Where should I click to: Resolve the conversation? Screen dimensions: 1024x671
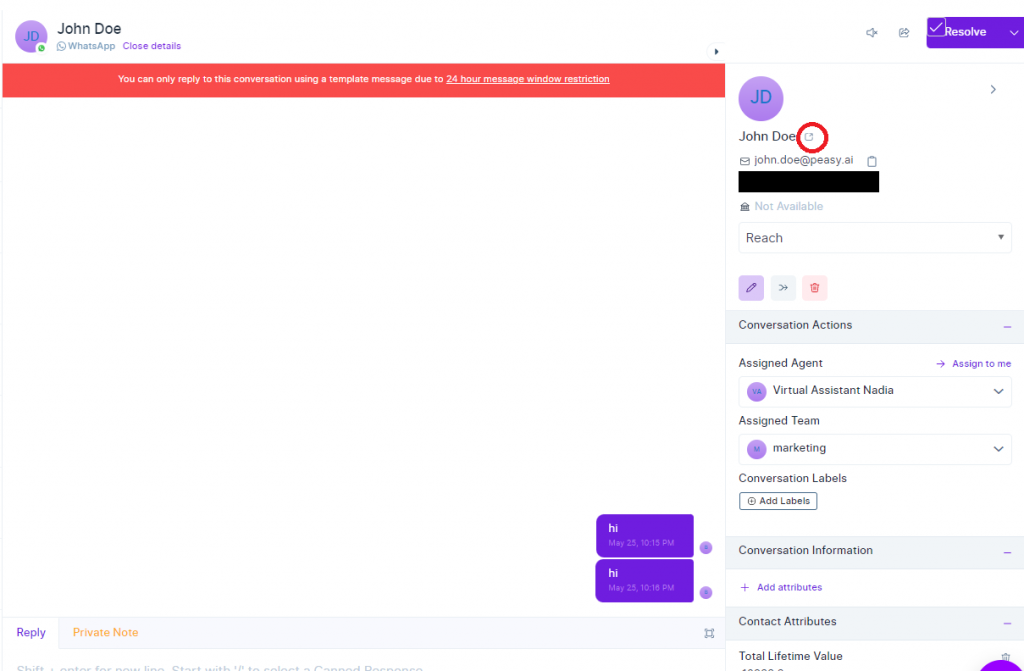tap(965, 32)
